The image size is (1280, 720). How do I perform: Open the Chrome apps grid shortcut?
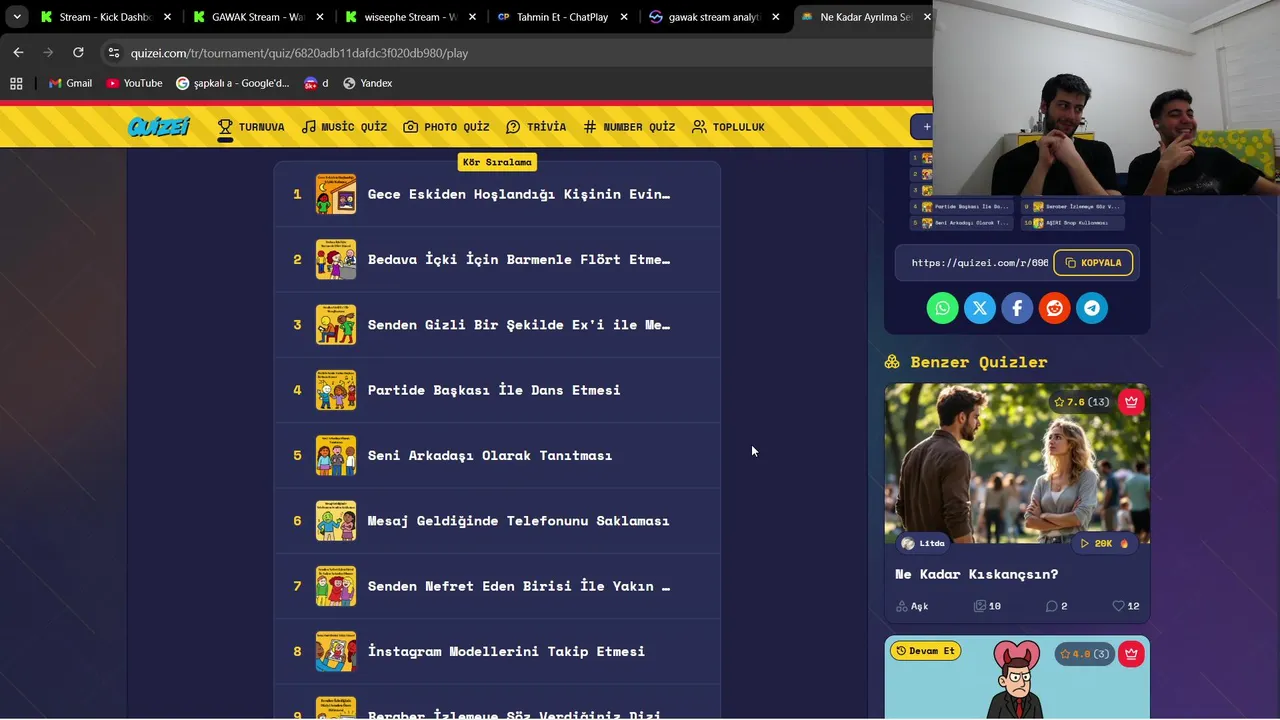[16, 83]
